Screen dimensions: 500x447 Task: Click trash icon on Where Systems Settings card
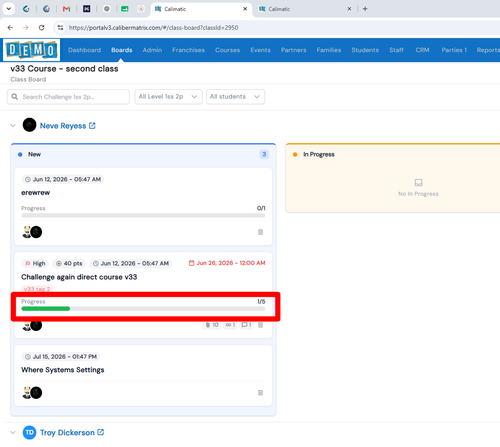point(260,393)
